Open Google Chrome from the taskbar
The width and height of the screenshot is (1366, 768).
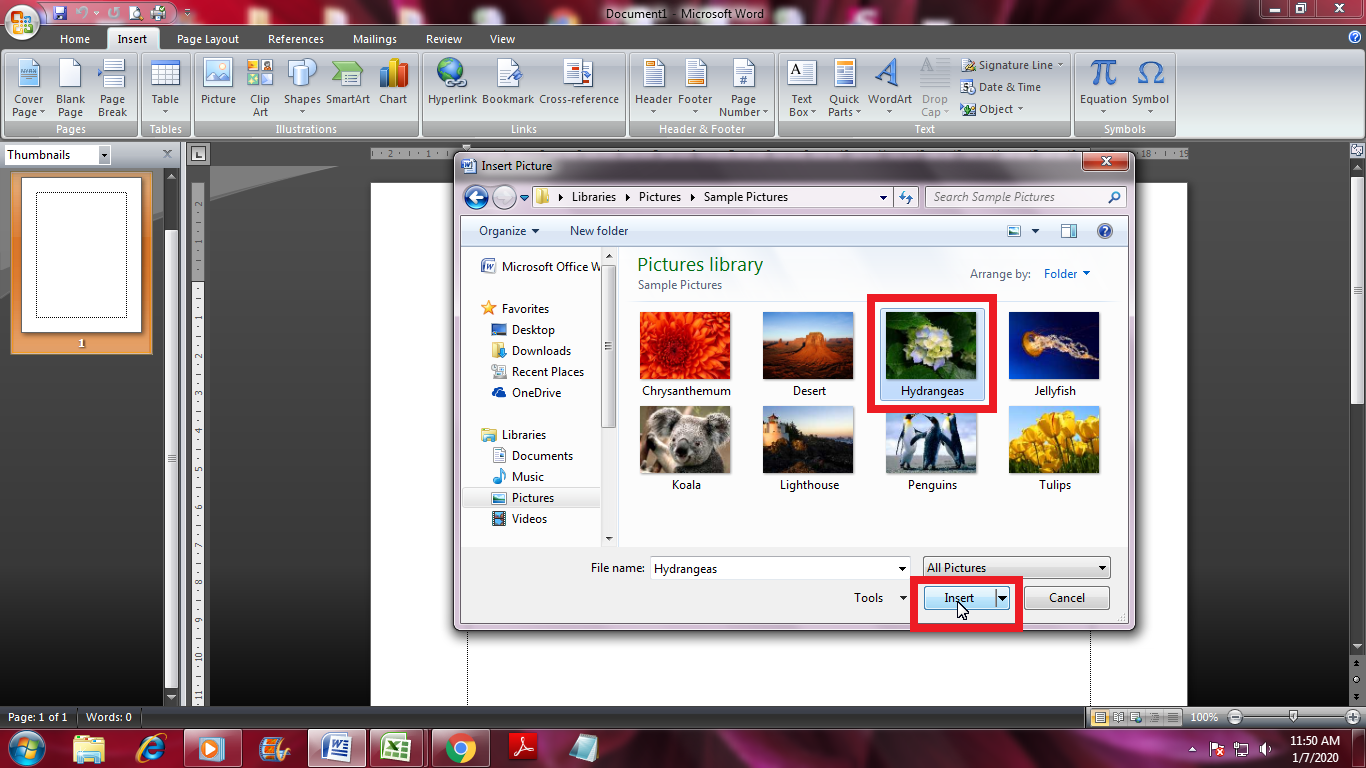tap(461, 748)
